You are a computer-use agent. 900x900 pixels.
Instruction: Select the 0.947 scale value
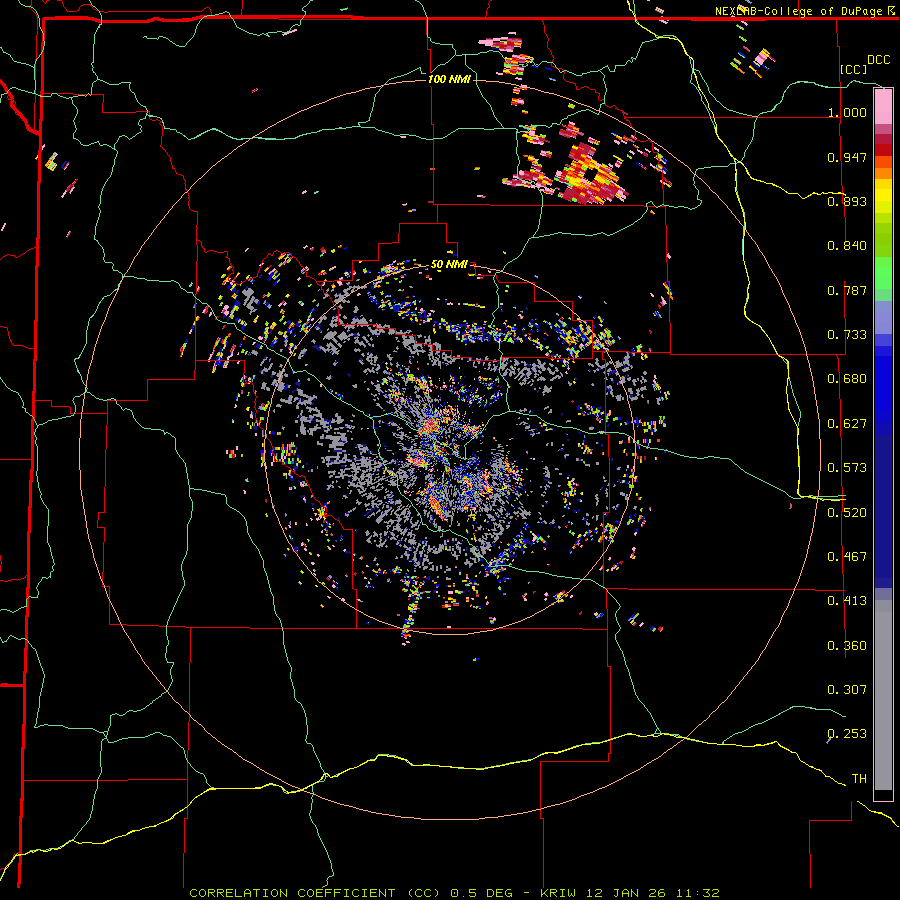tap(847, 157)
